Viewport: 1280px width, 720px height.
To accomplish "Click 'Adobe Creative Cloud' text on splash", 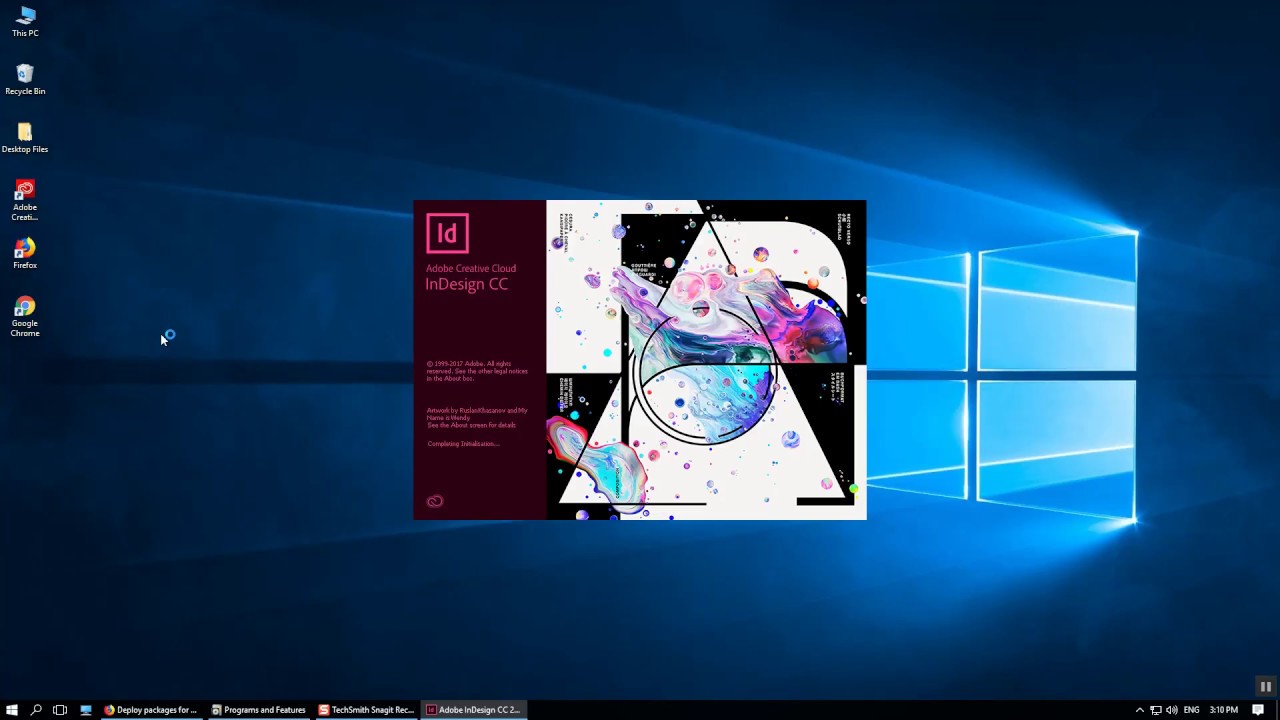I will 471,268.
